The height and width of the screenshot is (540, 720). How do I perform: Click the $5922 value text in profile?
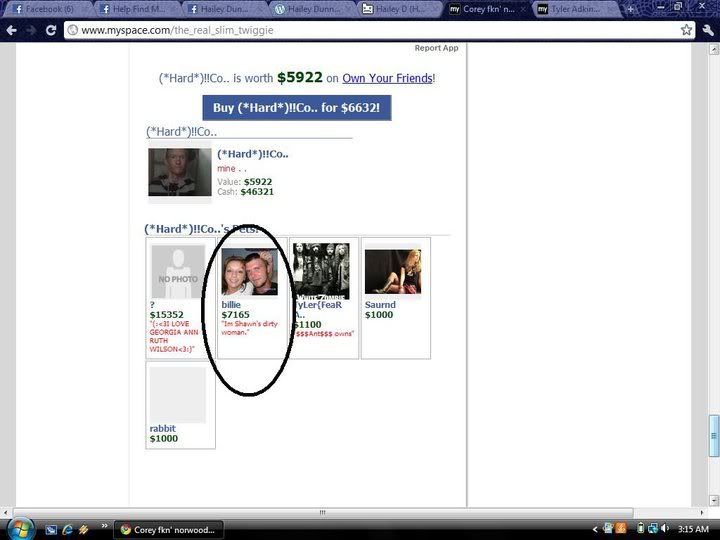(258, 182)
